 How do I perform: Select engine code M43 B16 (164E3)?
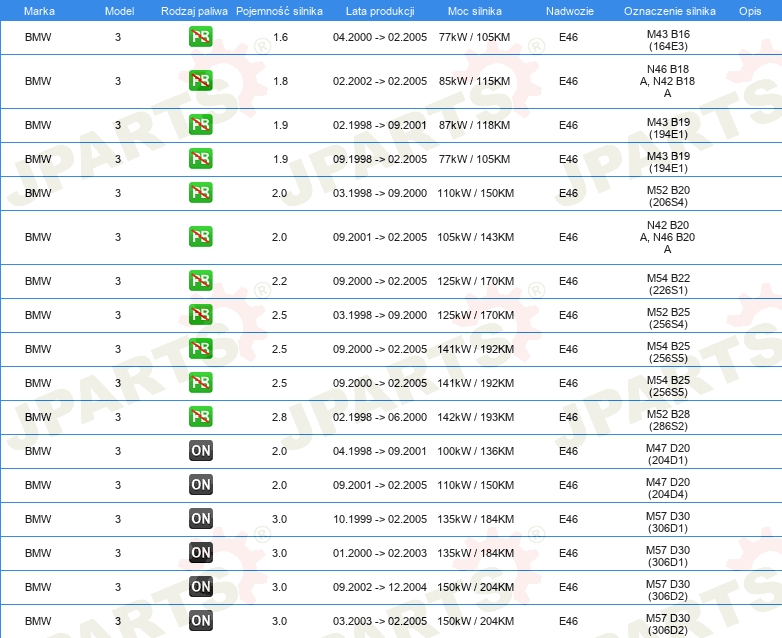[x=668, y=40]
